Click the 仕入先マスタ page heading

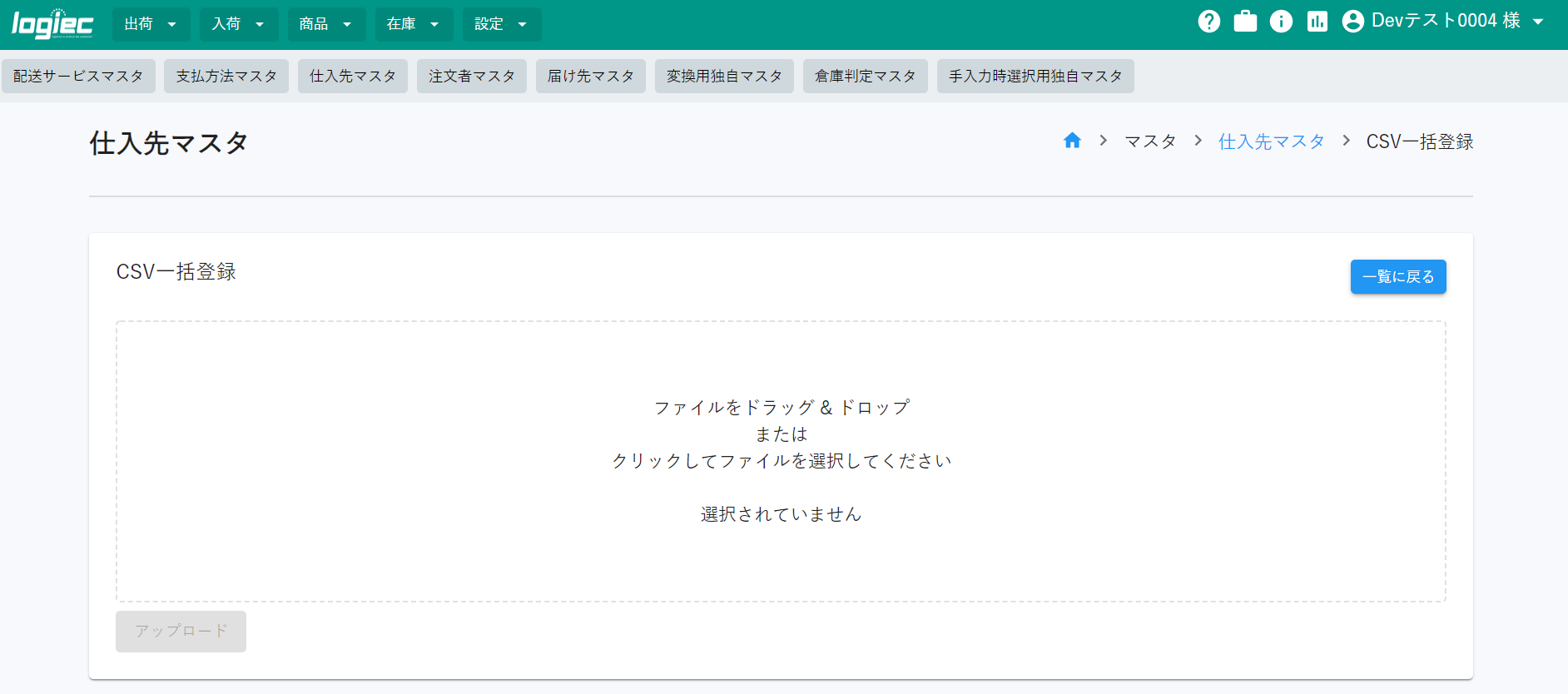(169, 143)
